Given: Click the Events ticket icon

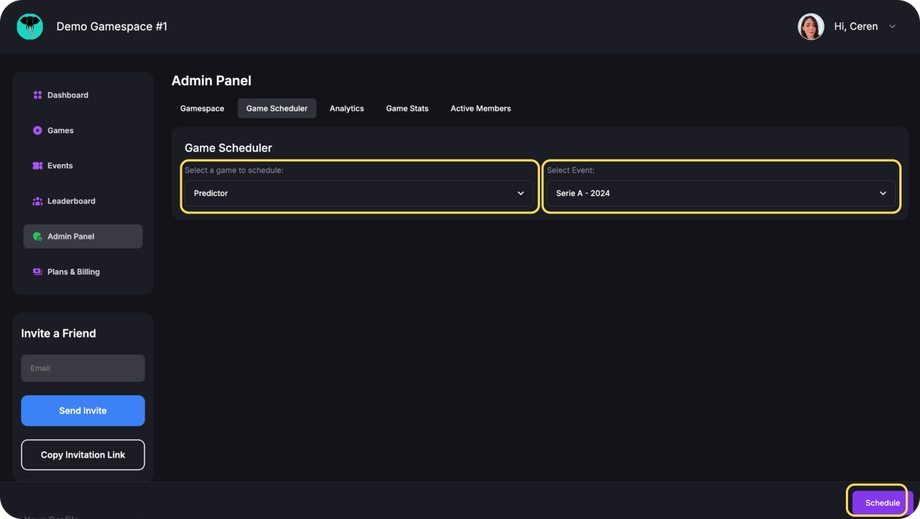Looking at the screenshot, I should coord(38,166).
